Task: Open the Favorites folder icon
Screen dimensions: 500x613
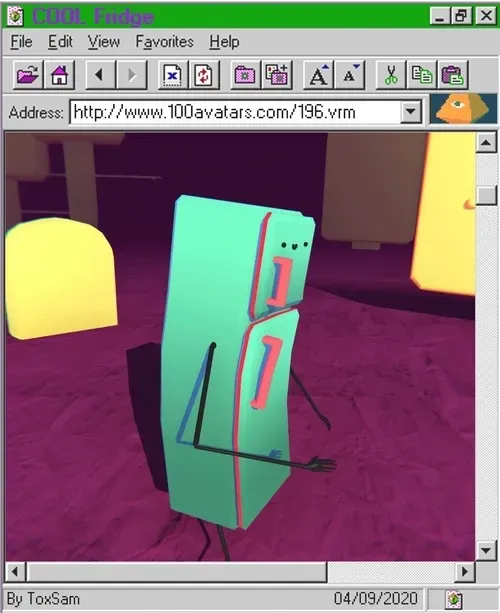Action: pos(246,75)
